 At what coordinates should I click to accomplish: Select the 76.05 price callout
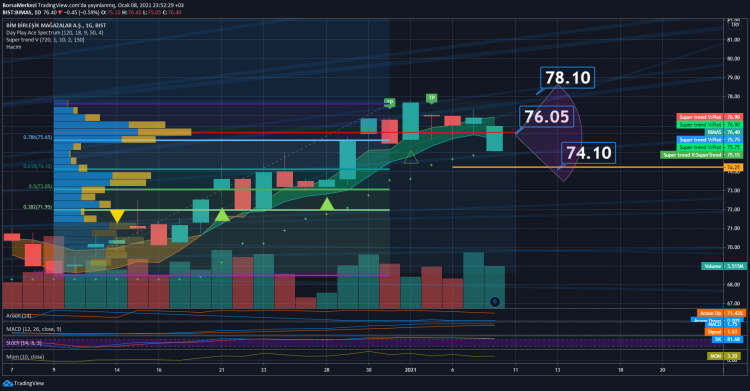pos(546,116)
